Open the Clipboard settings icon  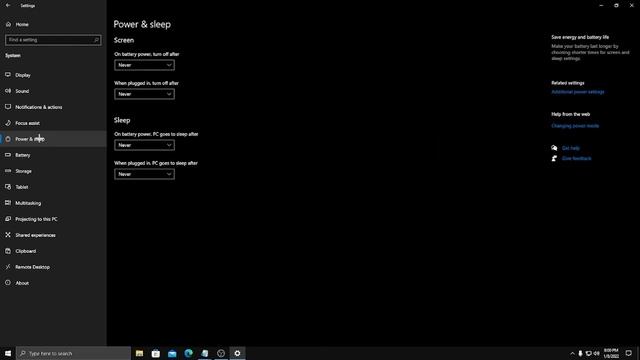(x=8, y=251)
